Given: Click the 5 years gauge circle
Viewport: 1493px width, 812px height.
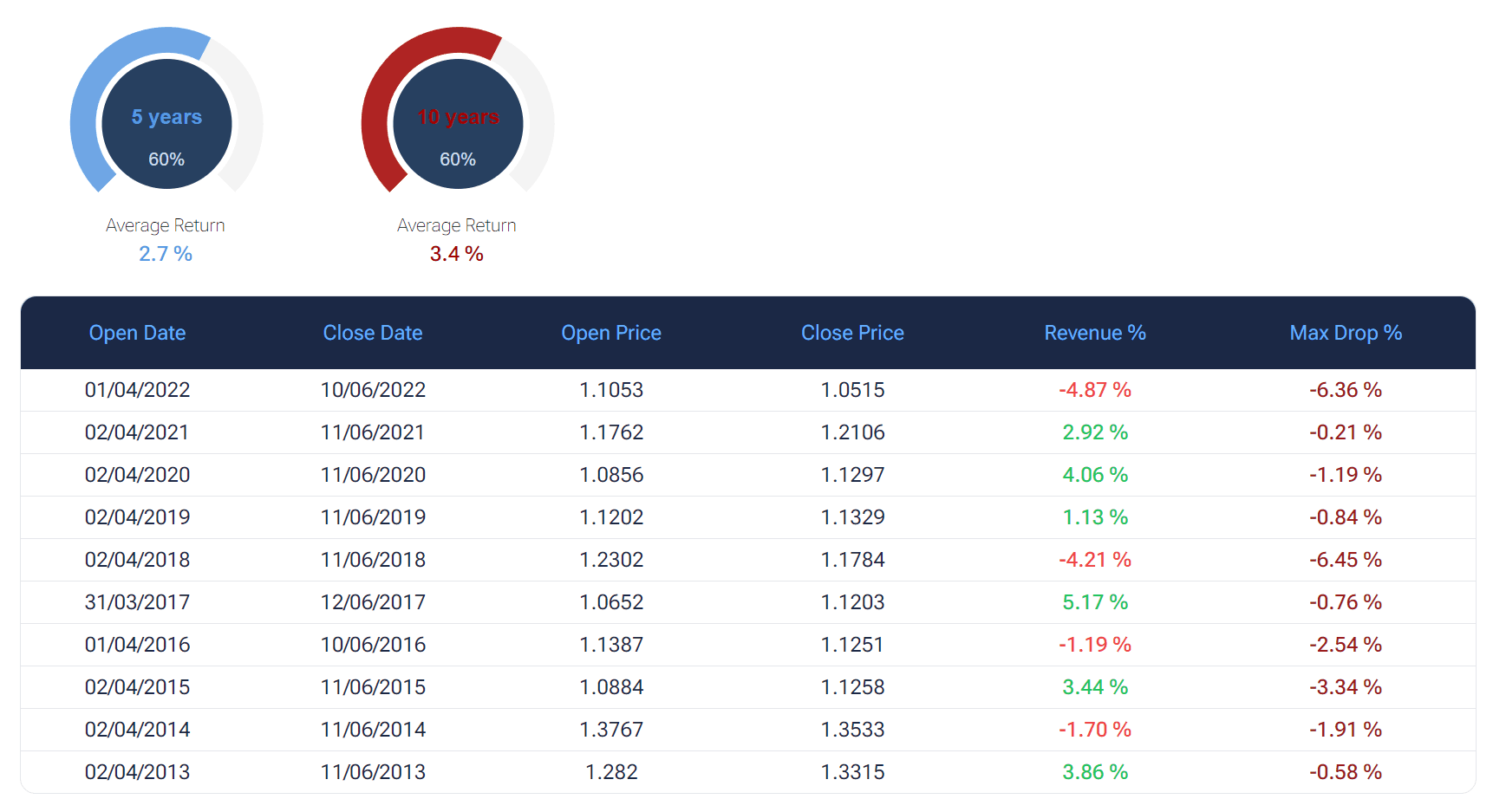Looking at the screenshot, I should click(166, 124).
